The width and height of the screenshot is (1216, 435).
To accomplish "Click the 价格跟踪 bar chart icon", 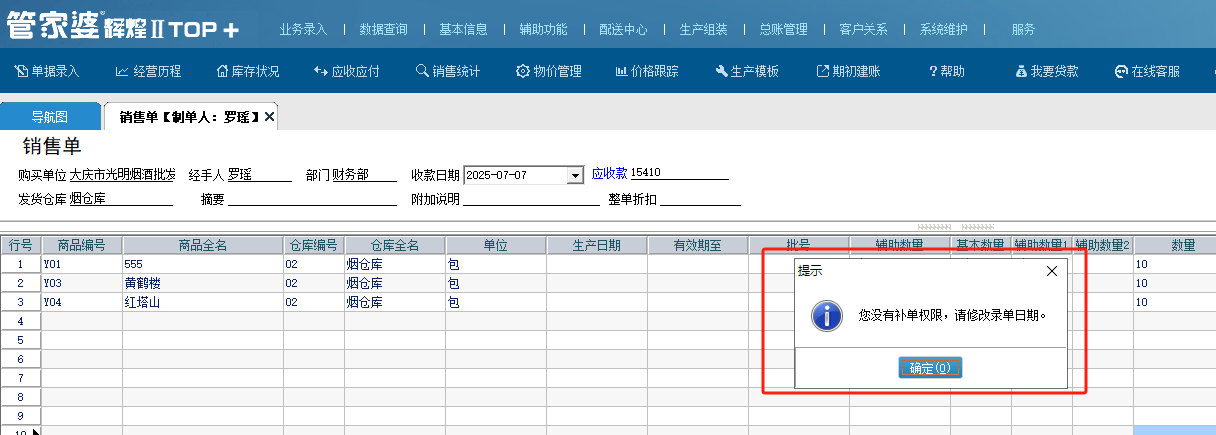I will click(x=621, y=72).
